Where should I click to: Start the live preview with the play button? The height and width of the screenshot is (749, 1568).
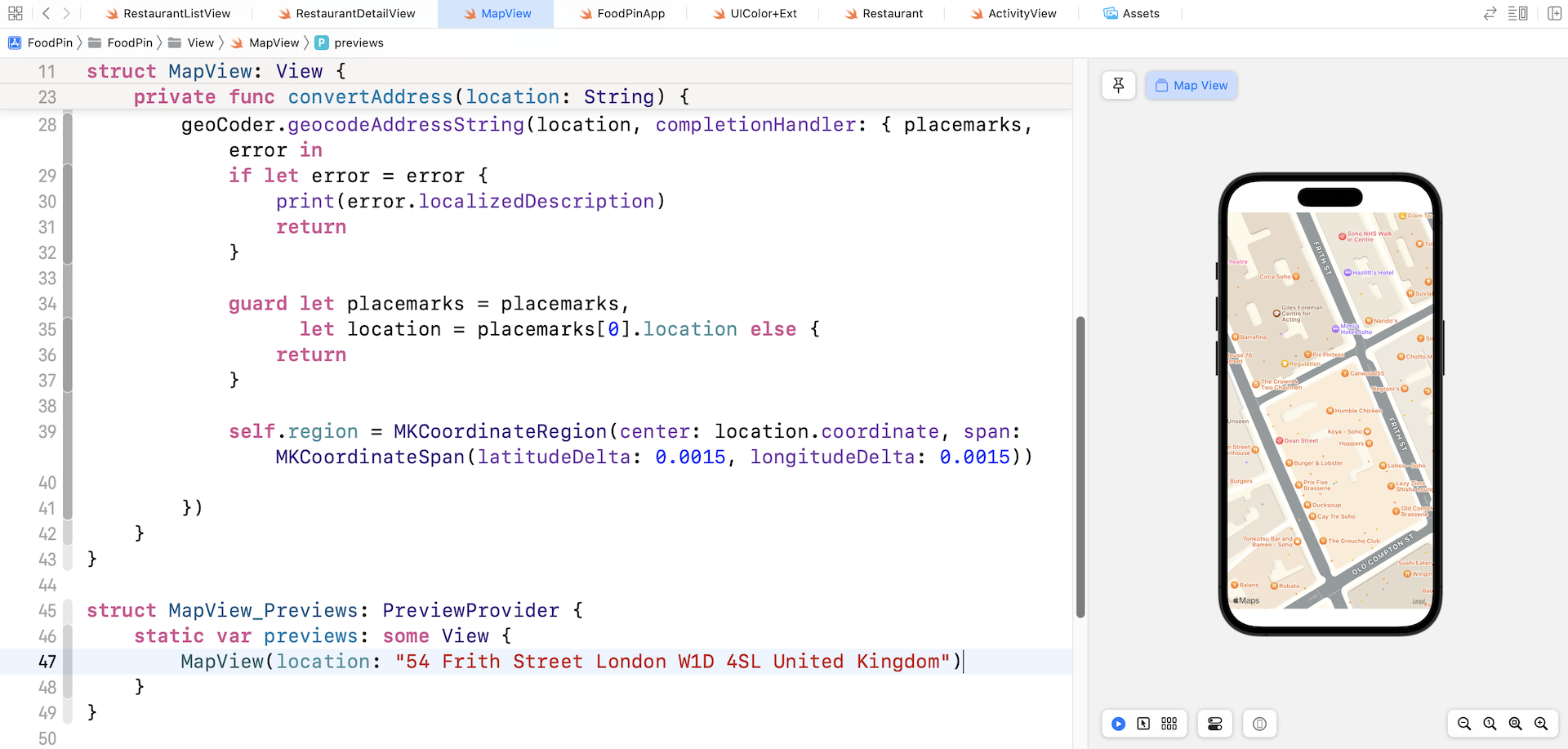pyautogui.click(x=1118, y=724)
